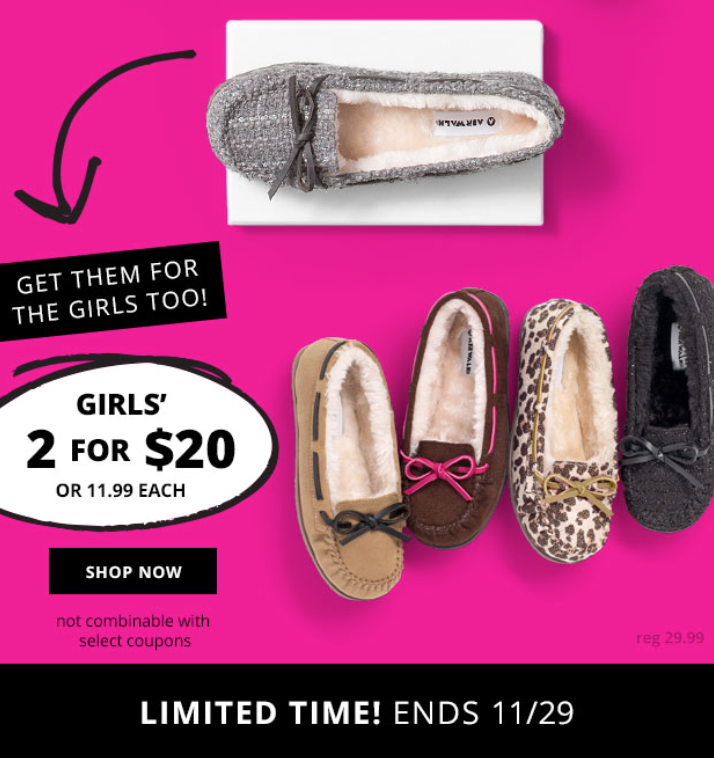
Task: Click the pink bow on brown slipper
Action: coord(441,474)
